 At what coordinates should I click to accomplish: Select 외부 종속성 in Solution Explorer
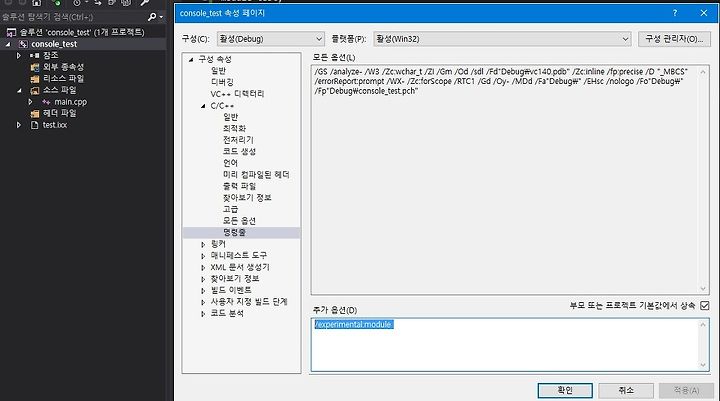point(63,67)
